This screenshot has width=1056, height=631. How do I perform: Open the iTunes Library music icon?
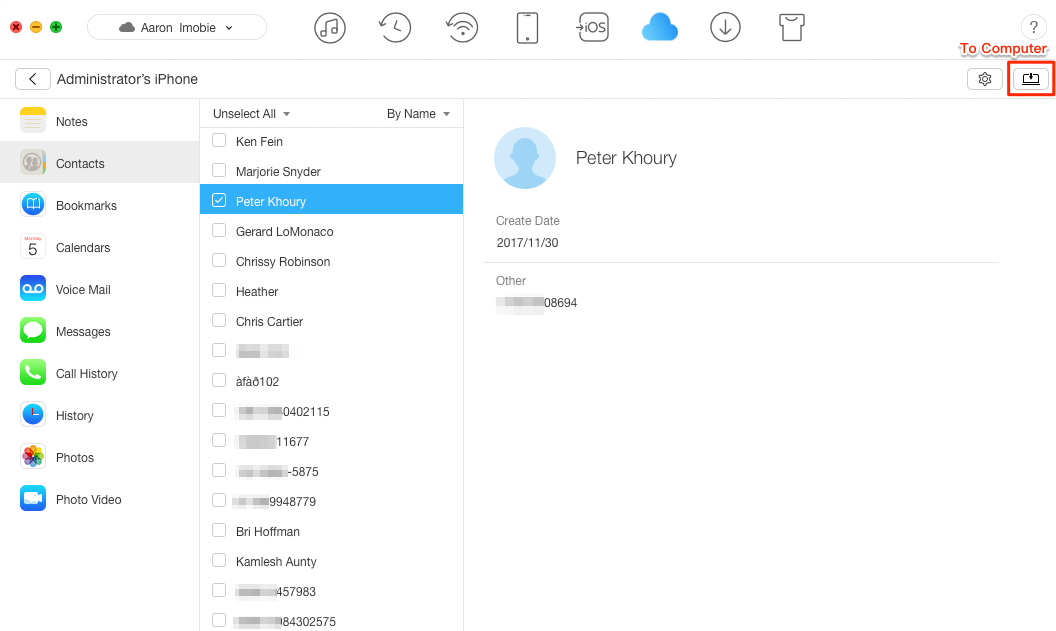(x=329, y=28)
